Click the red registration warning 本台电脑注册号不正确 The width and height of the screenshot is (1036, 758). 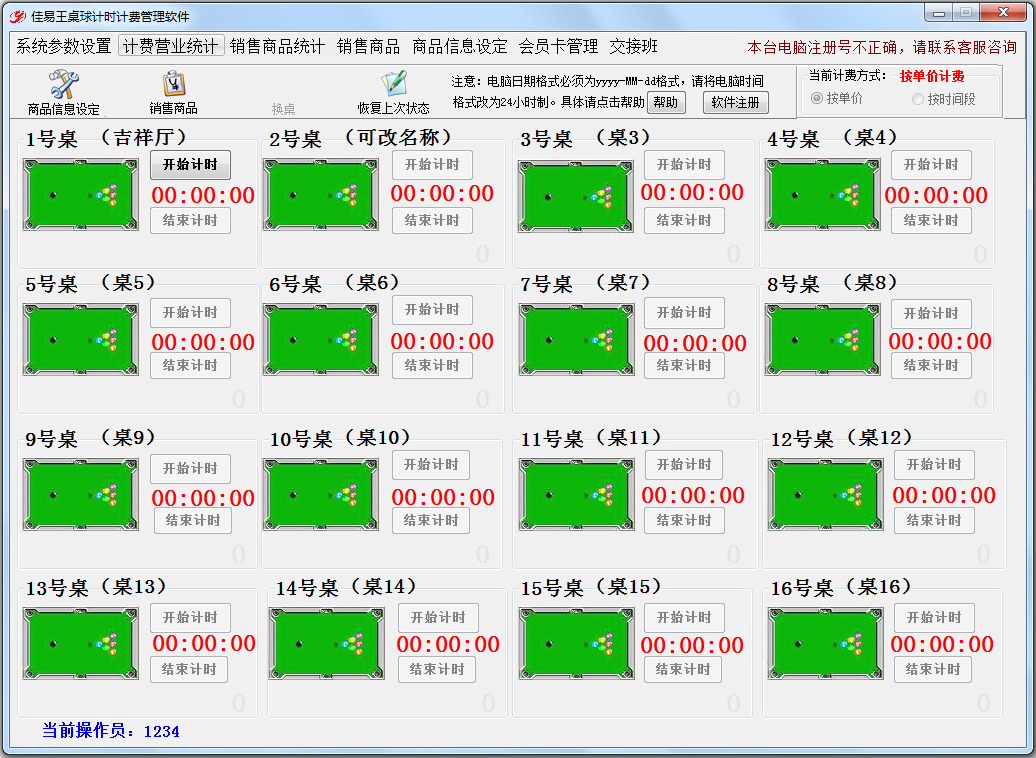pos(882,47)
